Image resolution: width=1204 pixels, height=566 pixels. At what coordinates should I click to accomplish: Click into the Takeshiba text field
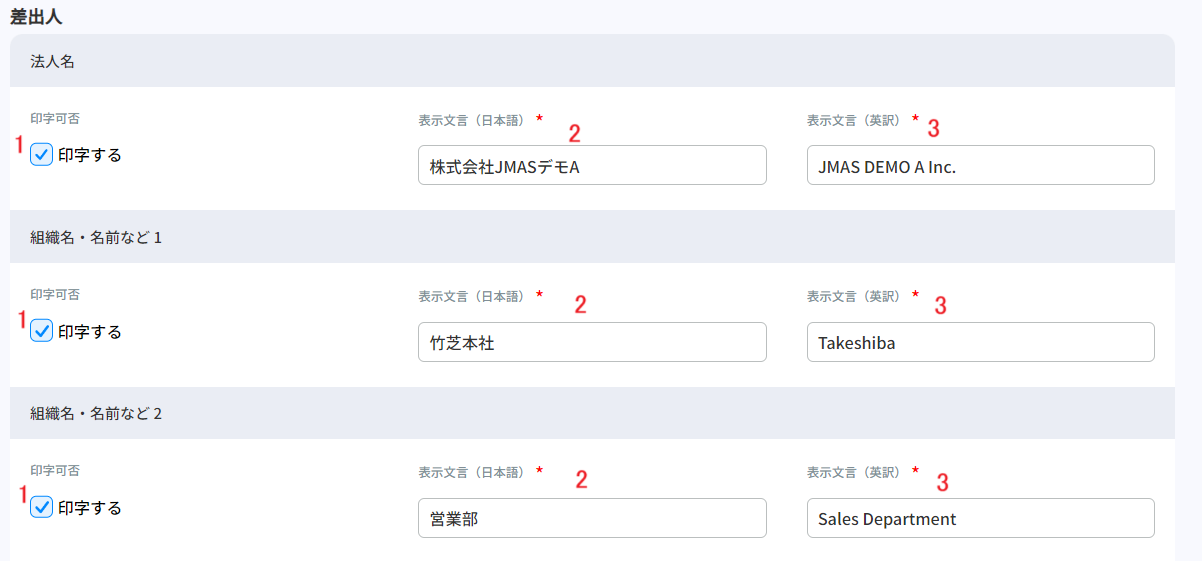point(980,342)
